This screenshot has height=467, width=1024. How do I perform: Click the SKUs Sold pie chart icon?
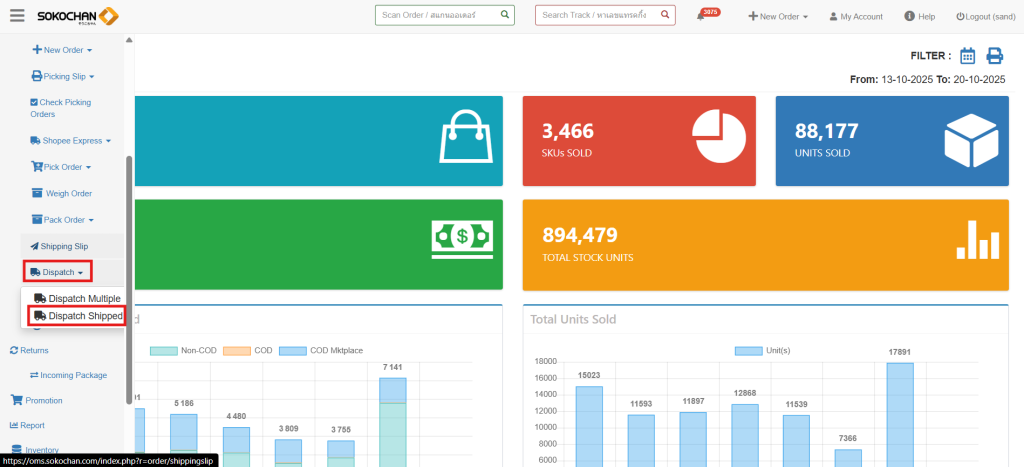pyautogui.click(x=717, y=137)
